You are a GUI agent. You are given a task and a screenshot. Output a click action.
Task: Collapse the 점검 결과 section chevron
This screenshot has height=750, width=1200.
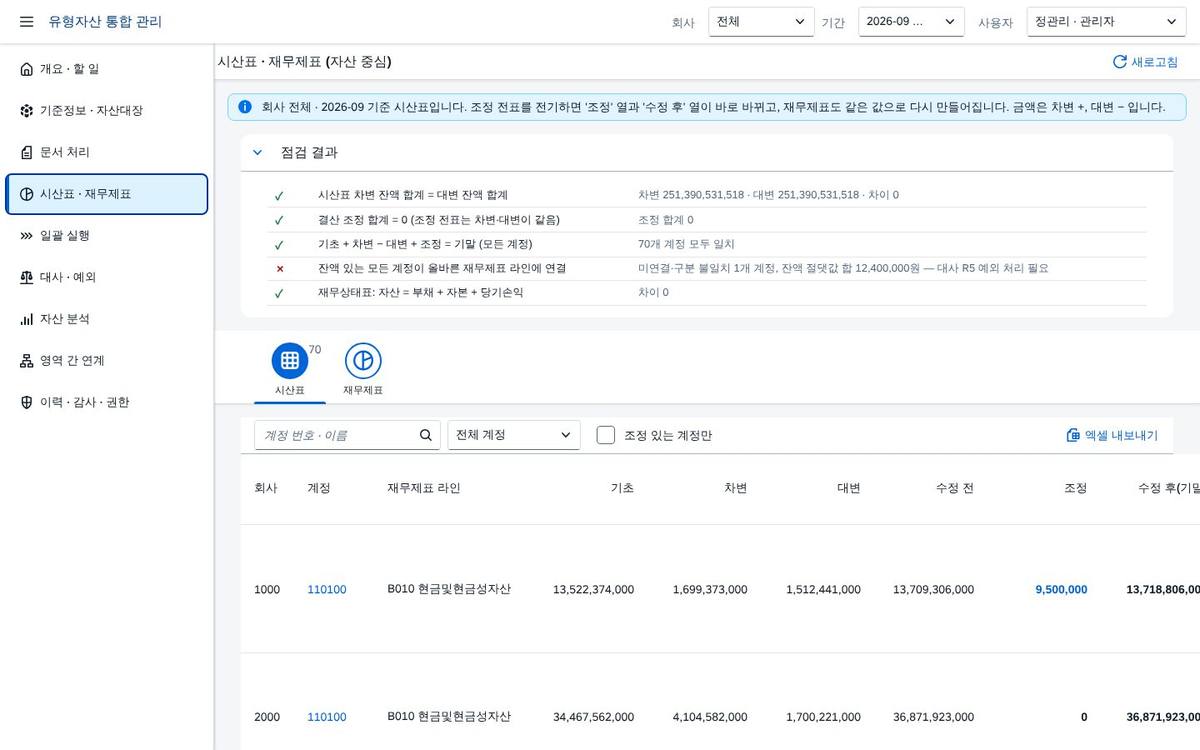point(257,153)
